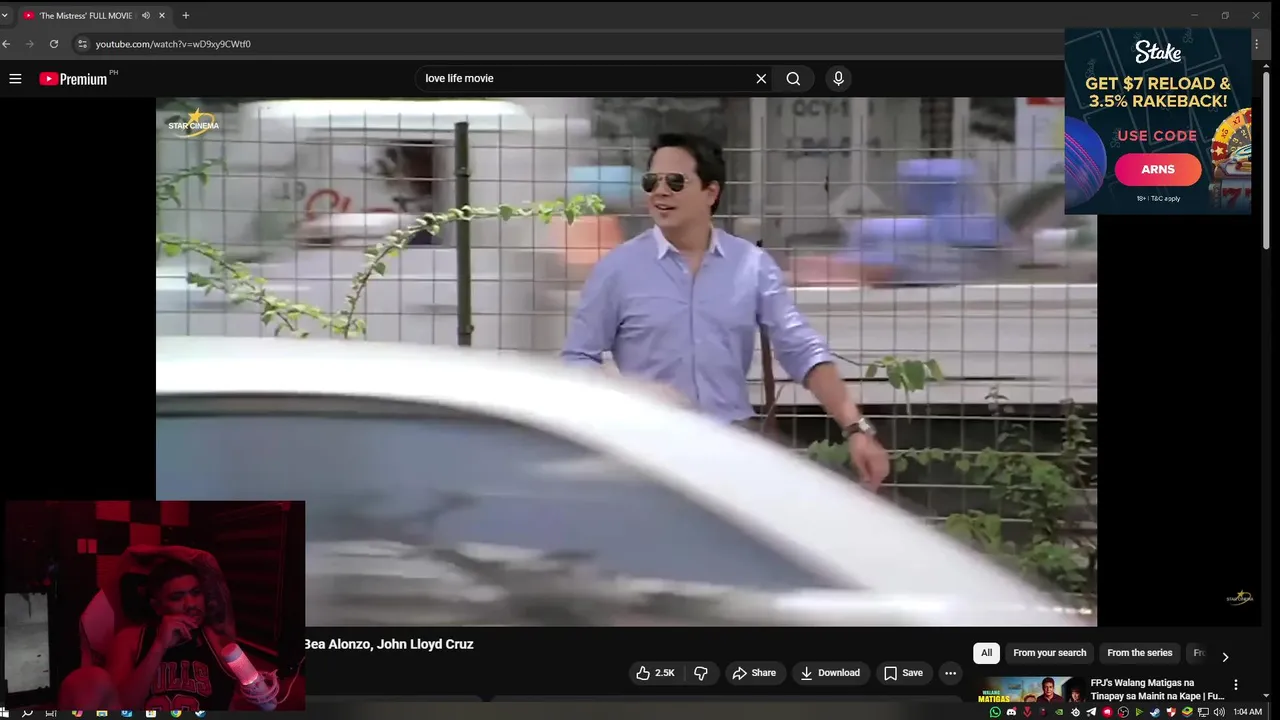Open Steam from the system tray
This screenshot has height=720, width=1280.
coord(1155,712)
